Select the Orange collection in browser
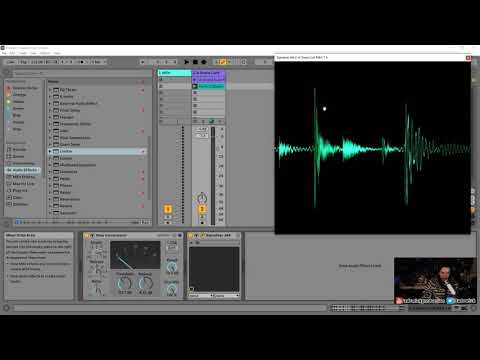 19,95
